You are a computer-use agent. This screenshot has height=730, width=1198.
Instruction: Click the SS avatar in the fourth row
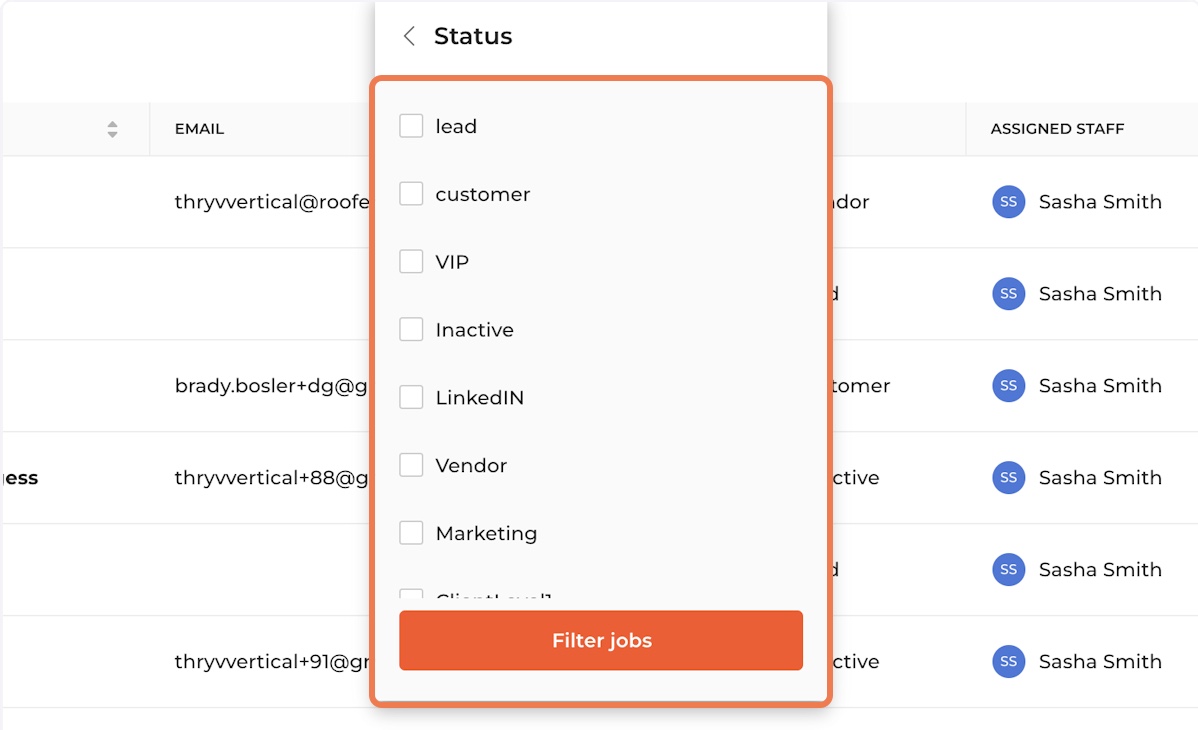pyautogui.click(x=1009, y=478)
